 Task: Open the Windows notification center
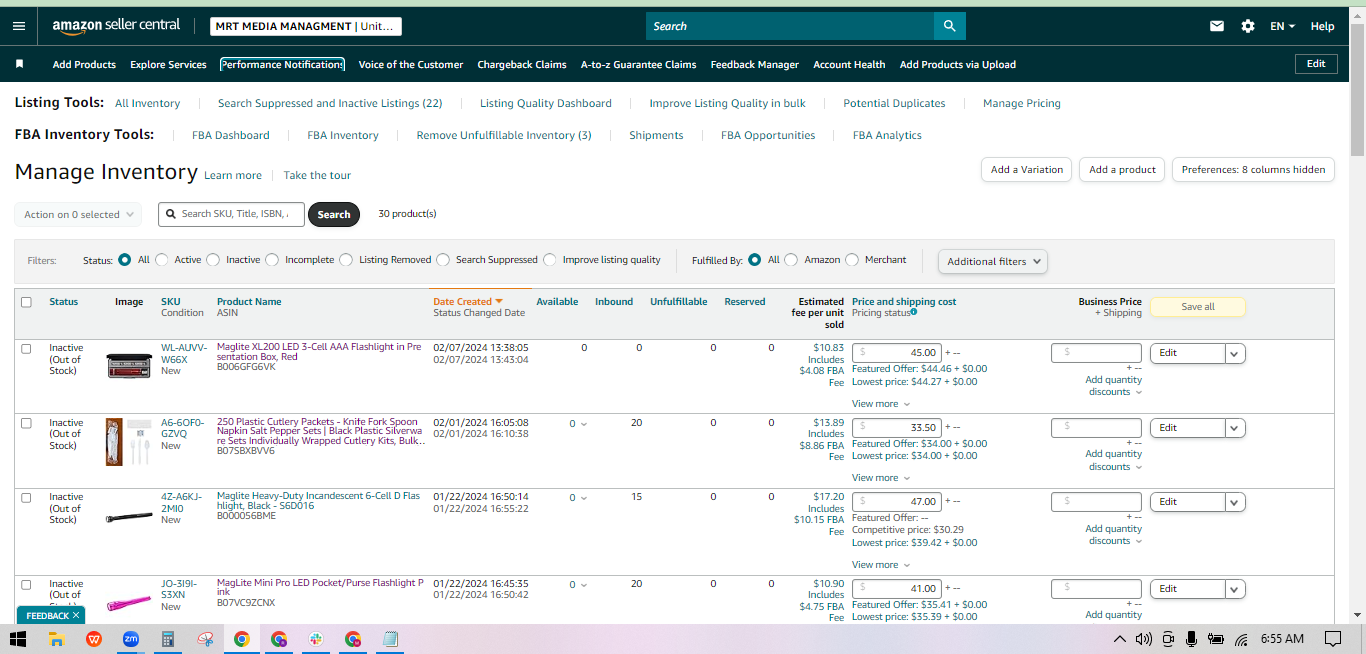point(1332,639)
